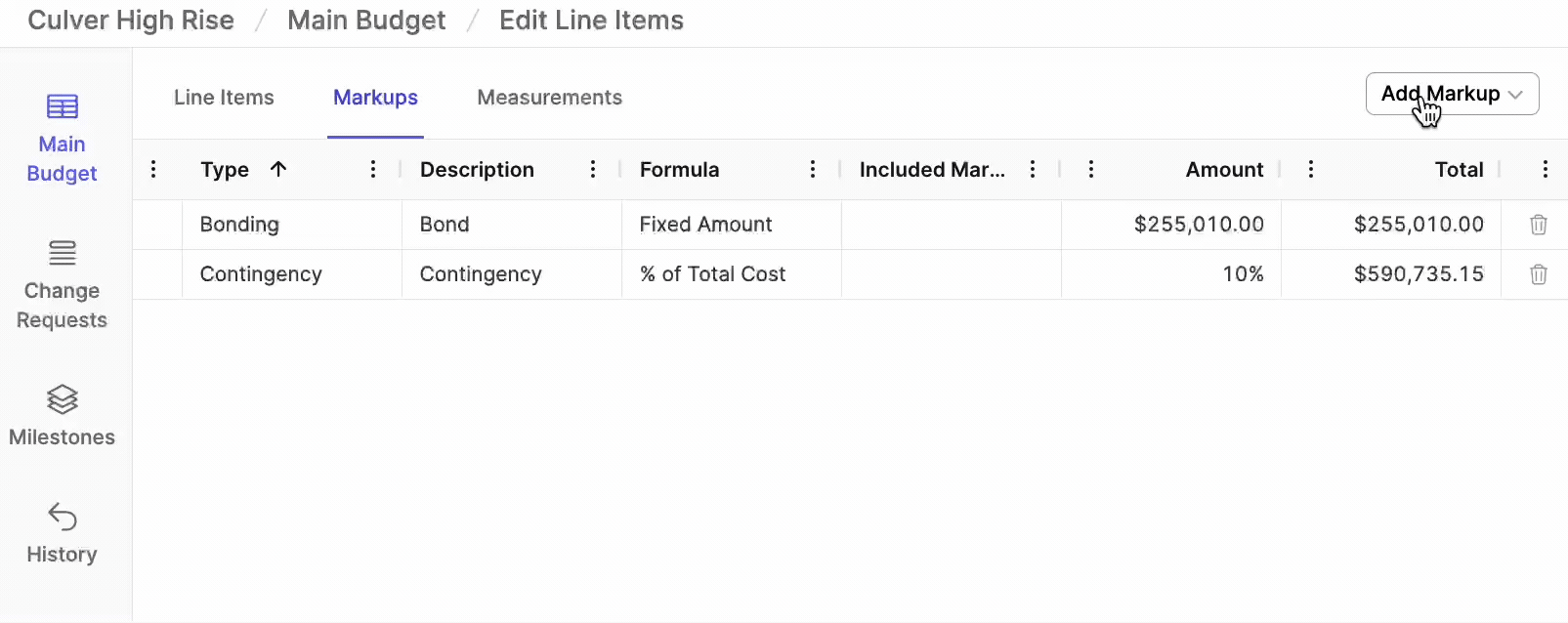Switch to the Measurements tab
This screenshot has width=1568, height=623.
pyautogui.click(x=549, y=98)
